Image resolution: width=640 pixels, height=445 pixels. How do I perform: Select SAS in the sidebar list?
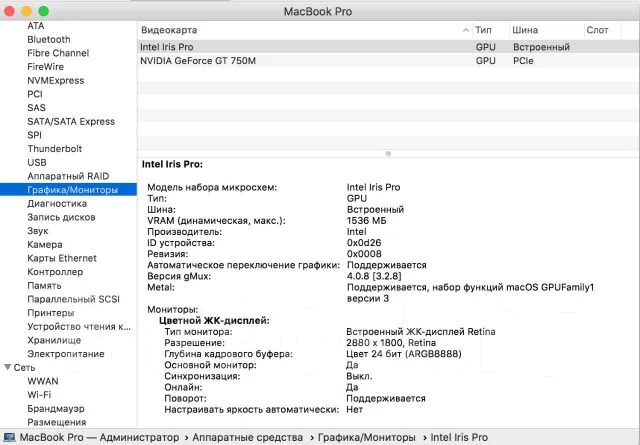click(x=36, y=108)
